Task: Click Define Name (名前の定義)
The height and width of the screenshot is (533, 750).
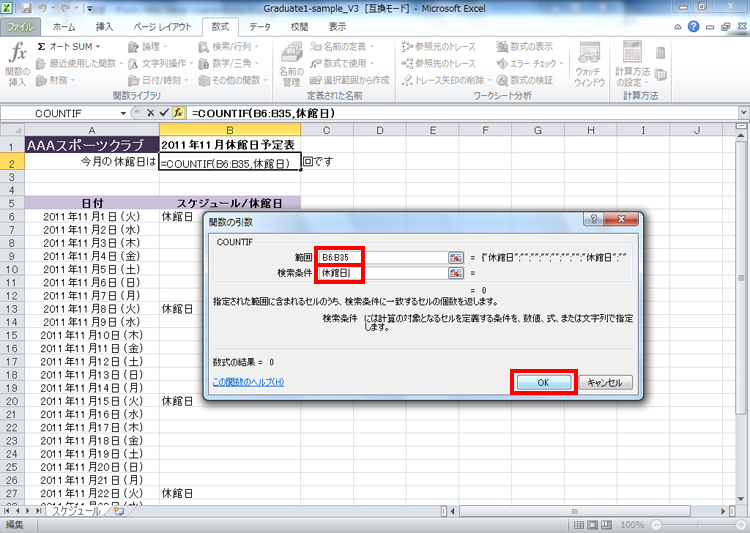Action: click(x=342, y=47)
